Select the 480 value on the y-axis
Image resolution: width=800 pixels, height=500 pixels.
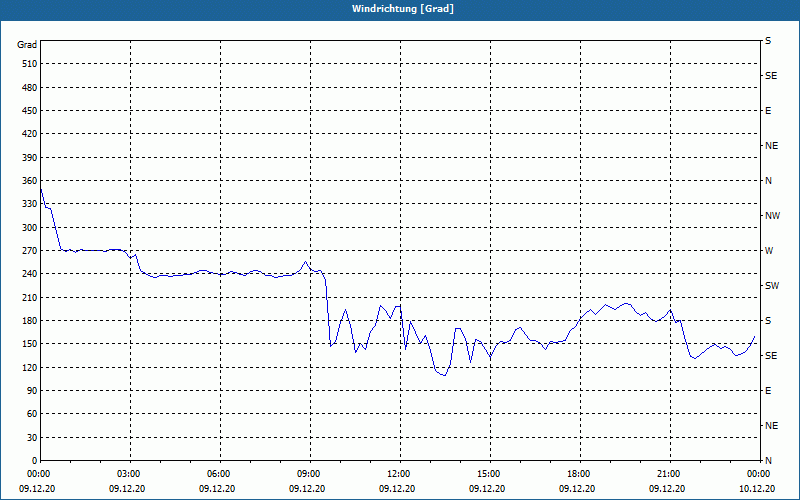point(30,88)
